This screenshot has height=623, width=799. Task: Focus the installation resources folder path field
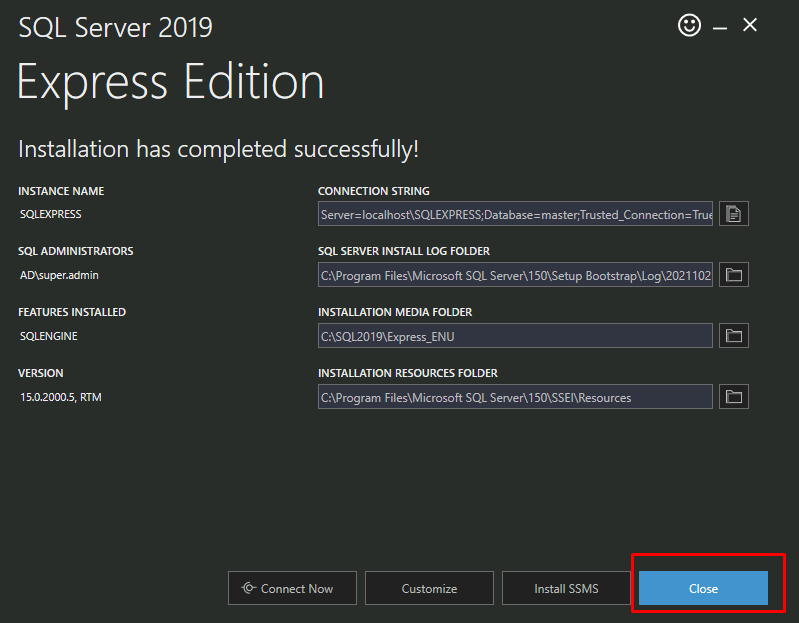(515, 397)
